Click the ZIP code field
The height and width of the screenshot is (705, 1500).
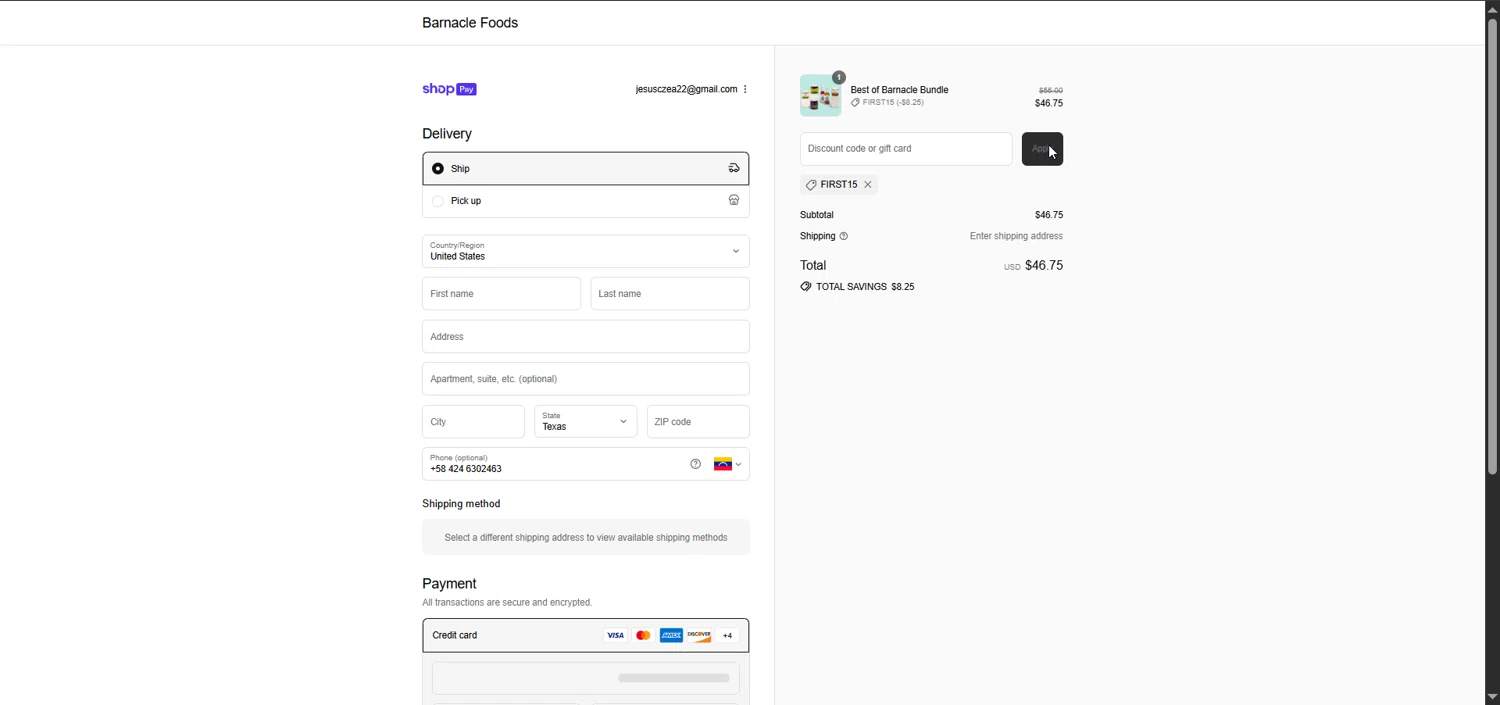point(698,421)
